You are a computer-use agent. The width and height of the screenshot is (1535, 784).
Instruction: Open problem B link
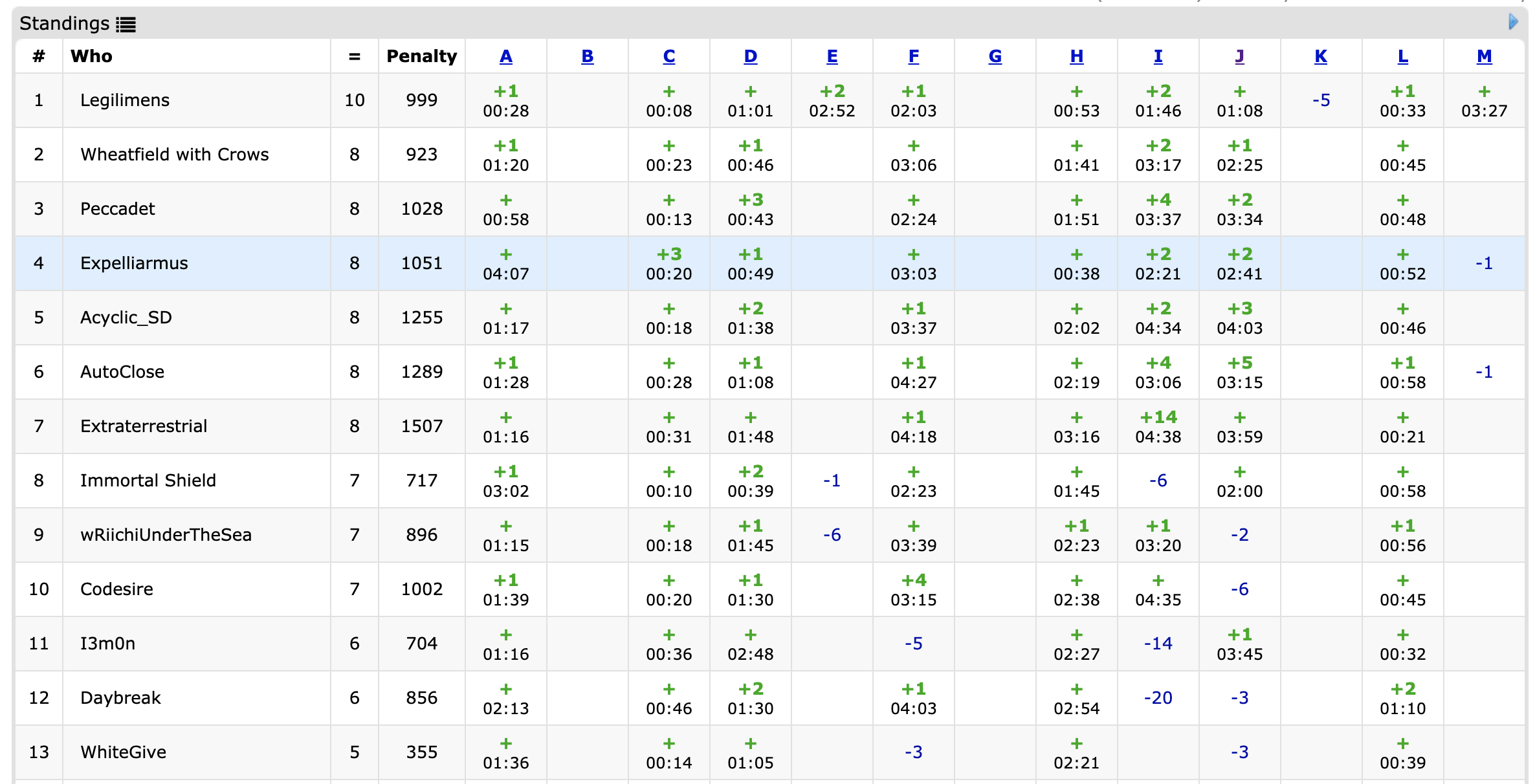pos(587,57)
